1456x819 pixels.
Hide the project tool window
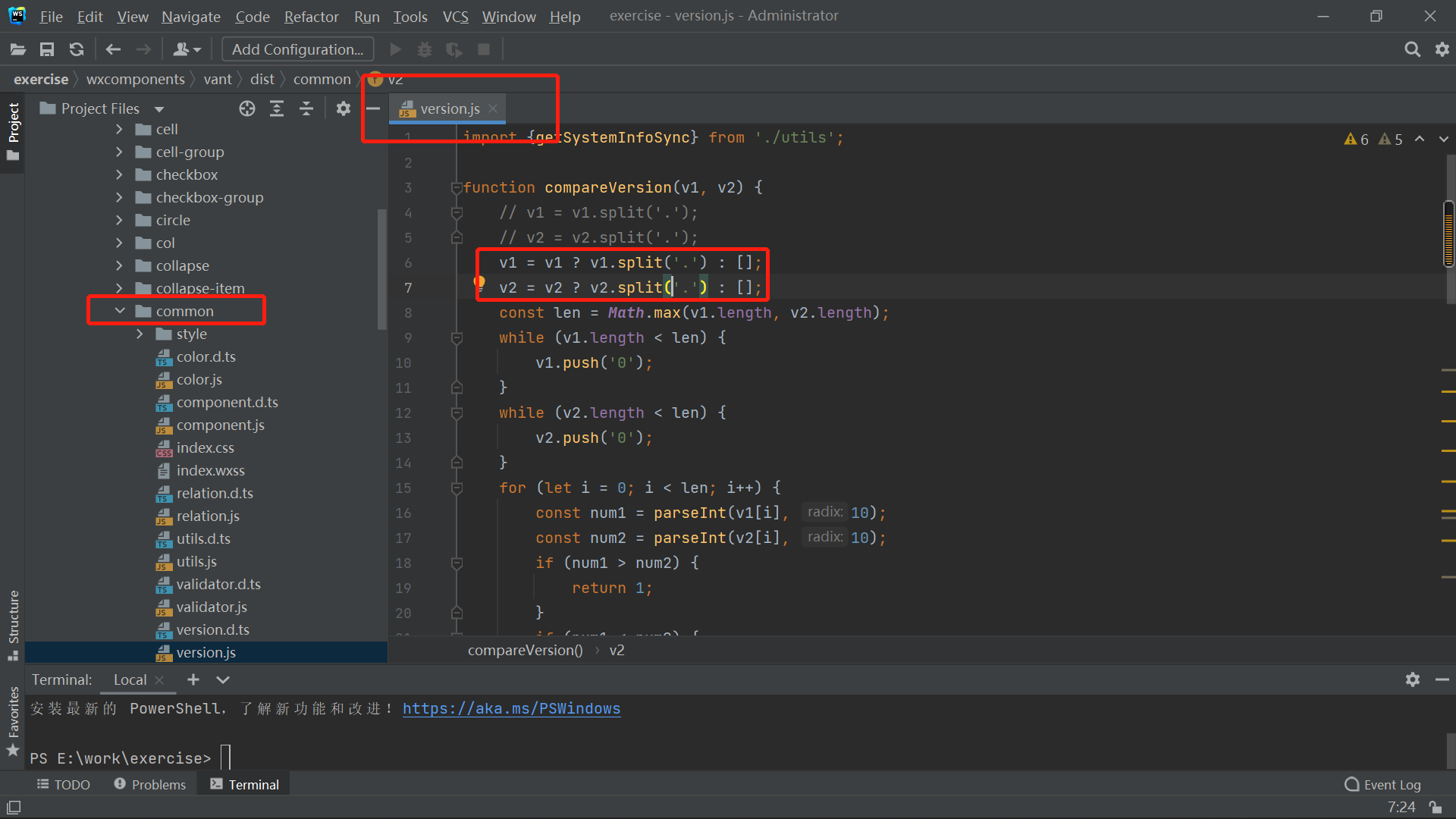373,108
